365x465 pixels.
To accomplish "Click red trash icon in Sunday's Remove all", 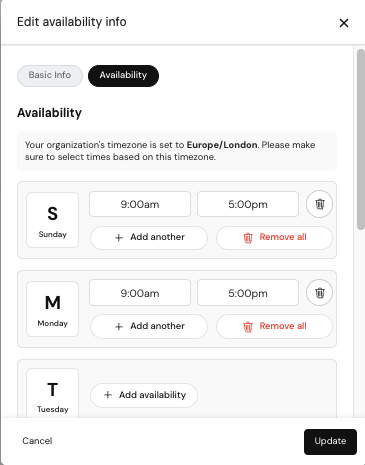I will (248, 238).
